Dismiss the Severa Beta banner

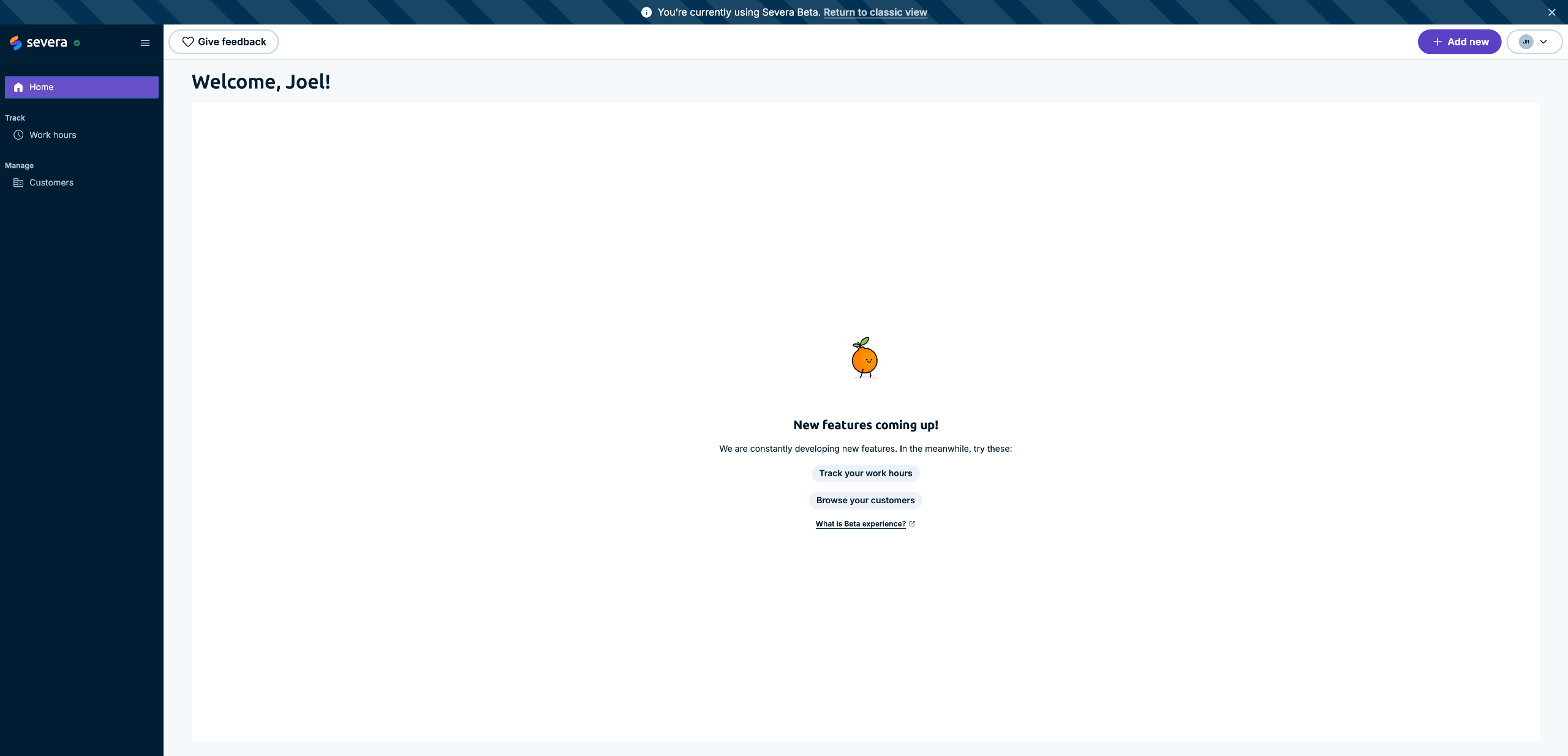(x=1551, y=12)
